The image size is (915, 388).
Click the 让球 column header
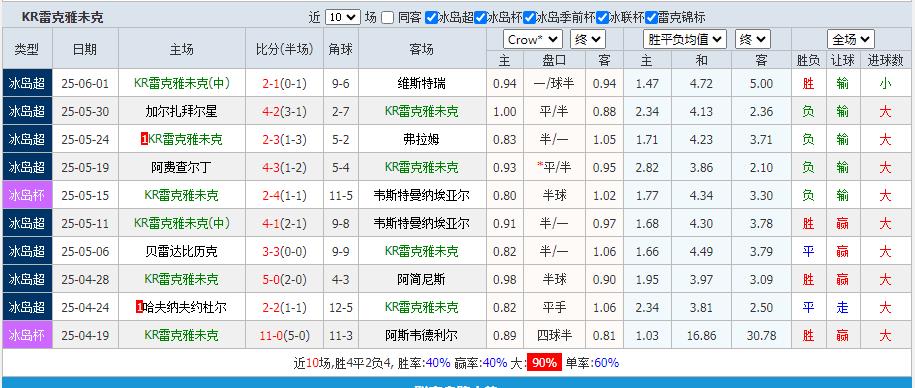coord(842,60)
